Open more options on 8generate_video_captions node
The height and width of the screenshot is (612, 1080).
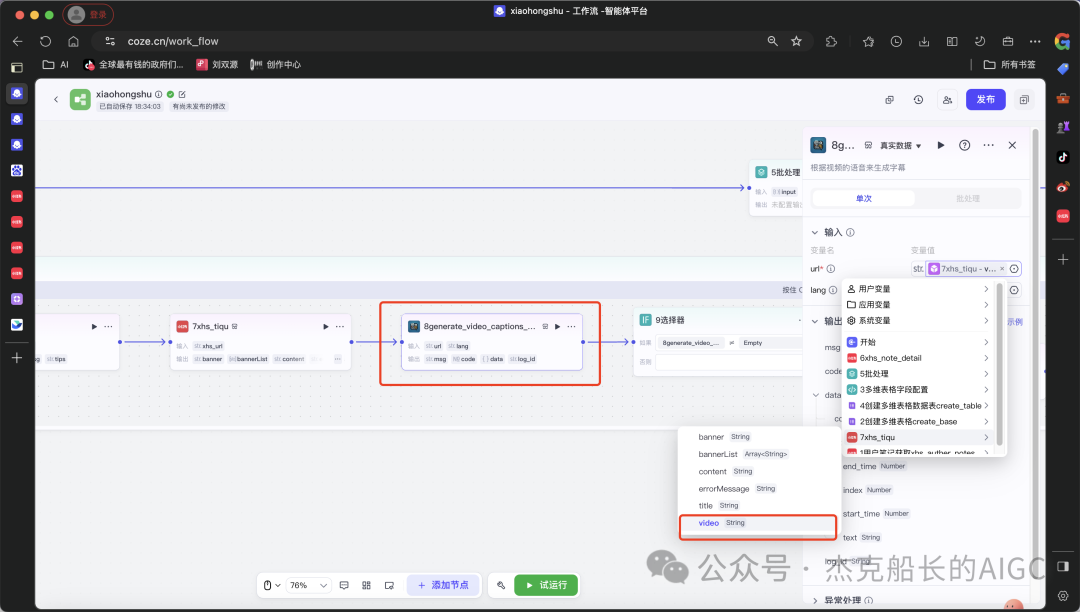[571, 326]
